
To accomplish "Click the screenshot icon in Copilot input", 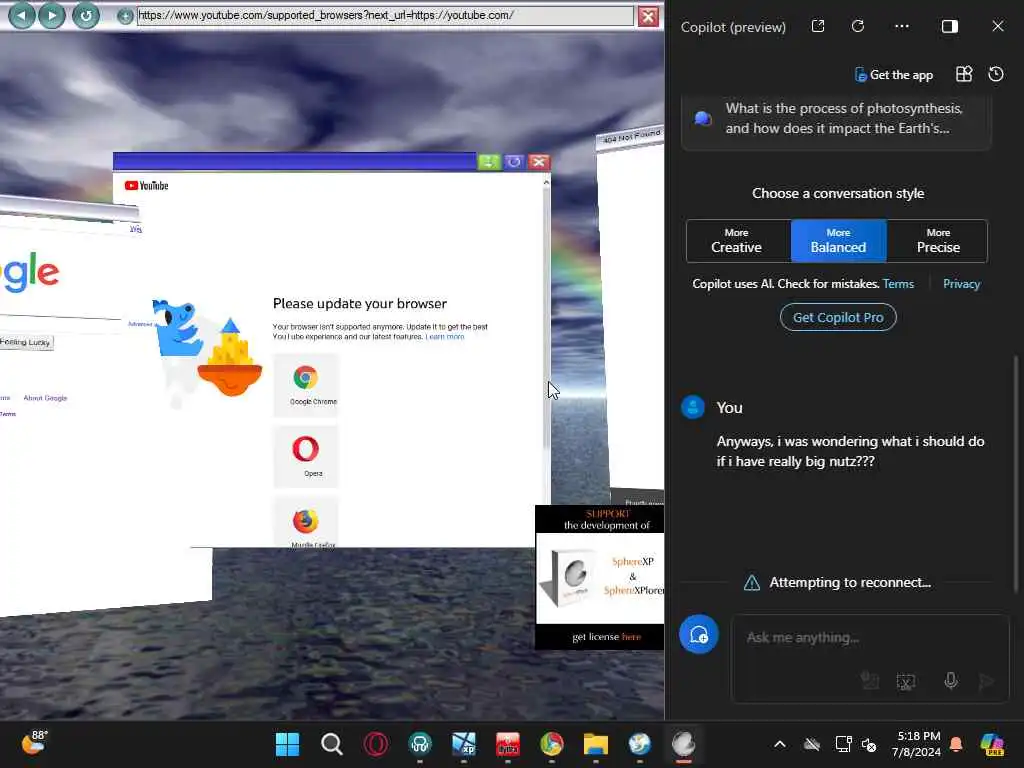I will (906, 681).
